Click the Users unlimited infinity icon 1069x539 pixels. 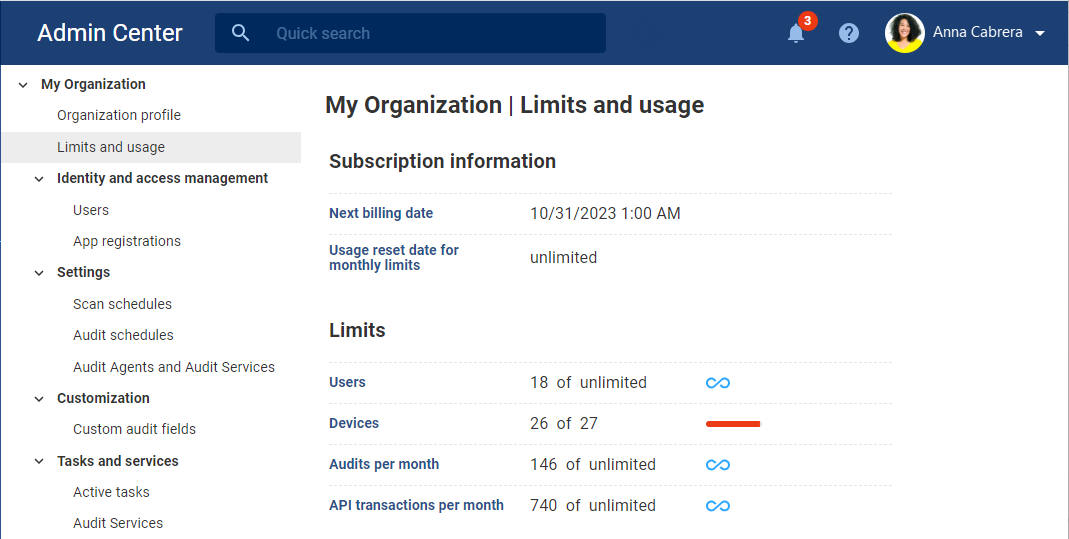(718, 383)
